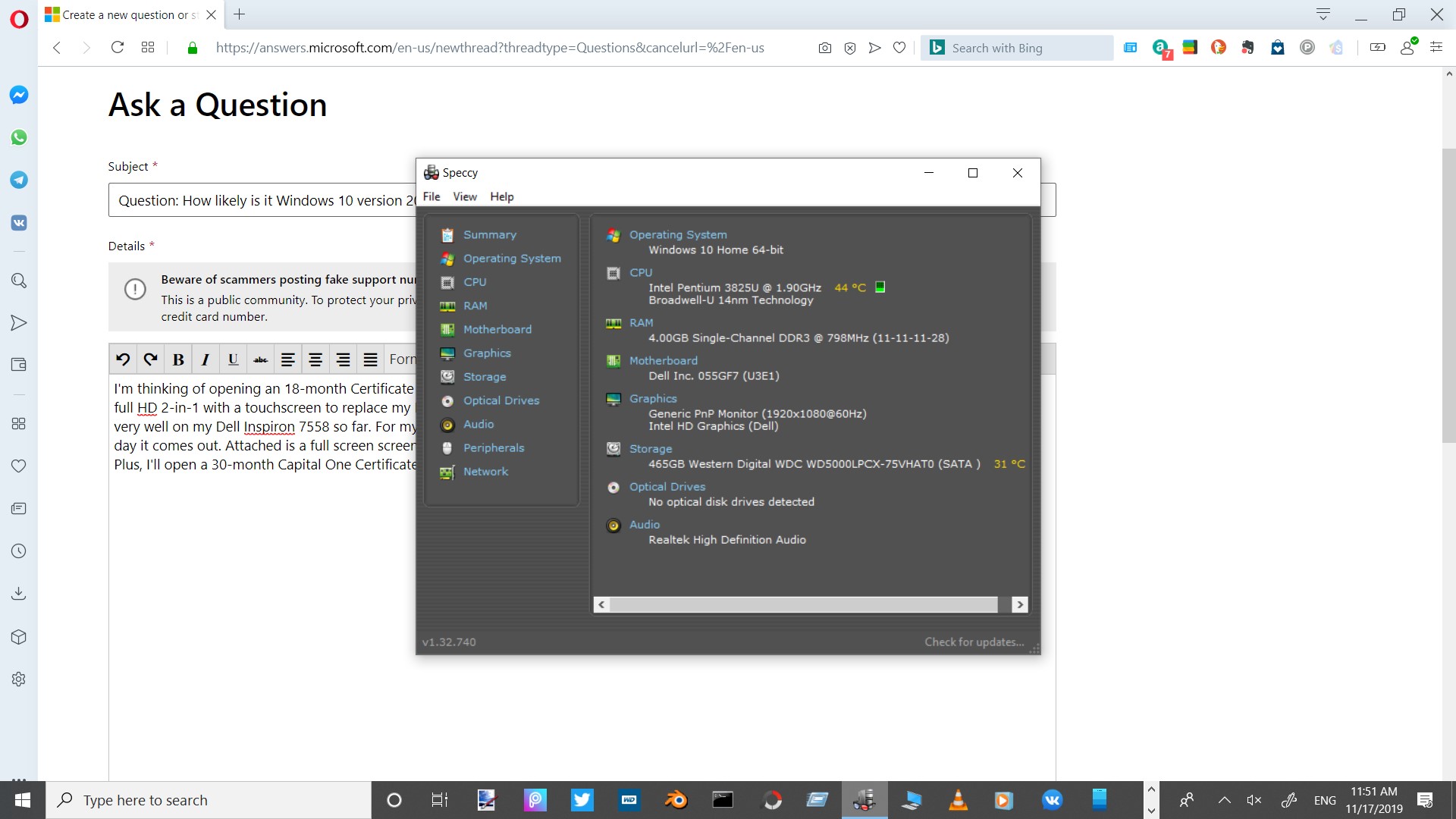This screenshot has width=1456, height=819.
Task: Select Peripherals in Speccy sidebar
Action: [x=494, y=448]
